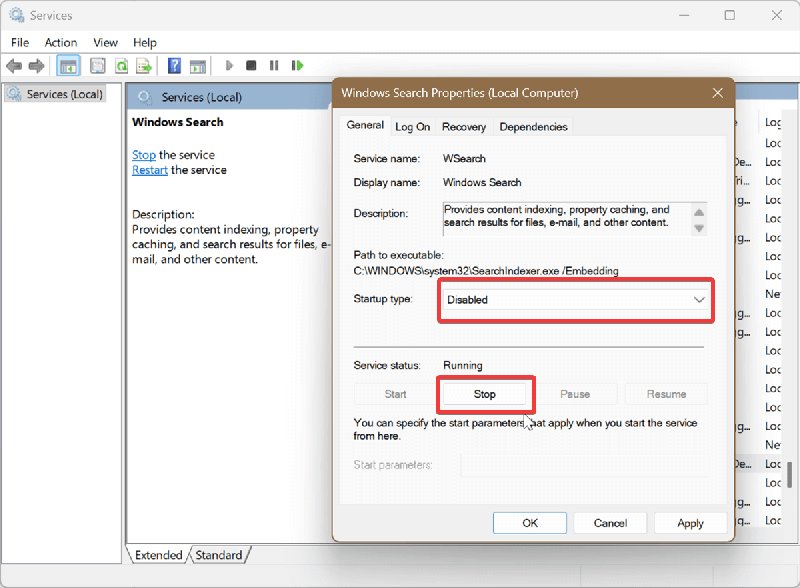Switch to the Standard view tab
The width and height of the screenshot is (800, 588).
[x=219, y=555]
